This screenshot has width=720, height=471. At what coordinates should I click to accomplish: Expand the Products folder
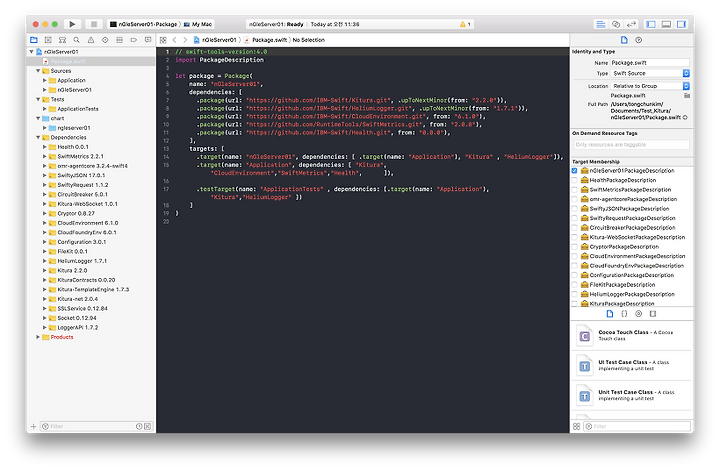click(38, 337)
